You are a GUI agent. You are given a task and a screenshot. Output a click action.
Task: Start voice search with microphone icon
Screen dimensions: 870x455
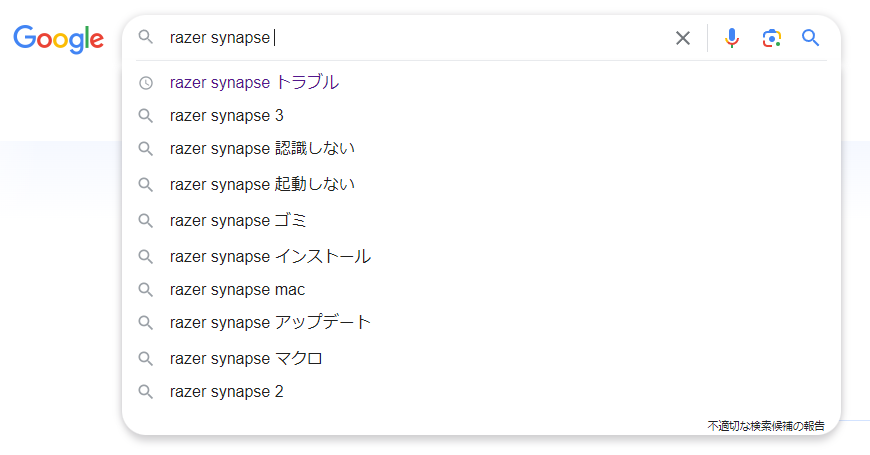[x=732, y=38]
